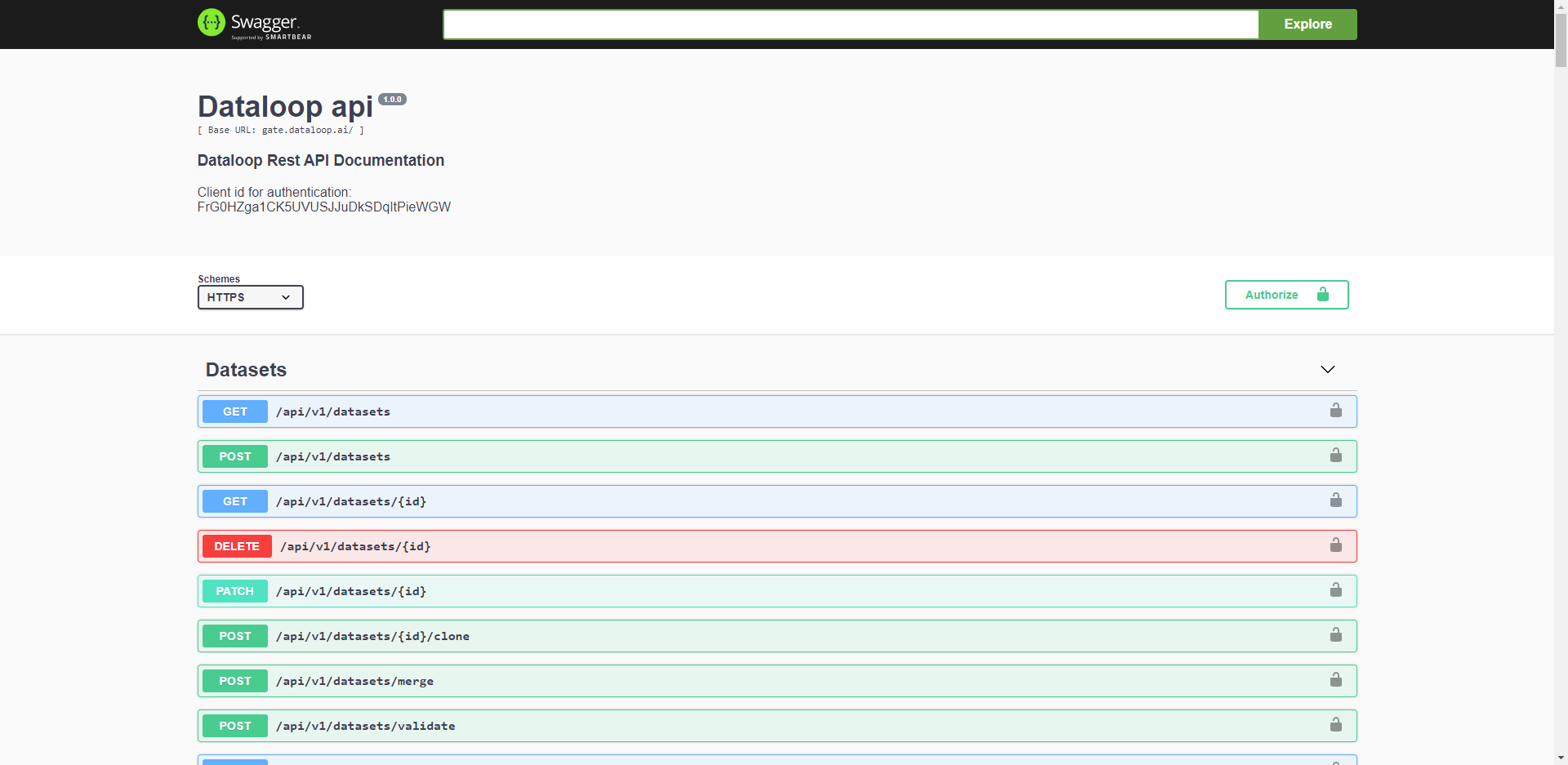This screenshot has height=765, width=1568.
Task: Expand the POST /api/v1/datasets/validate endpoint
Action: (653, 725)
